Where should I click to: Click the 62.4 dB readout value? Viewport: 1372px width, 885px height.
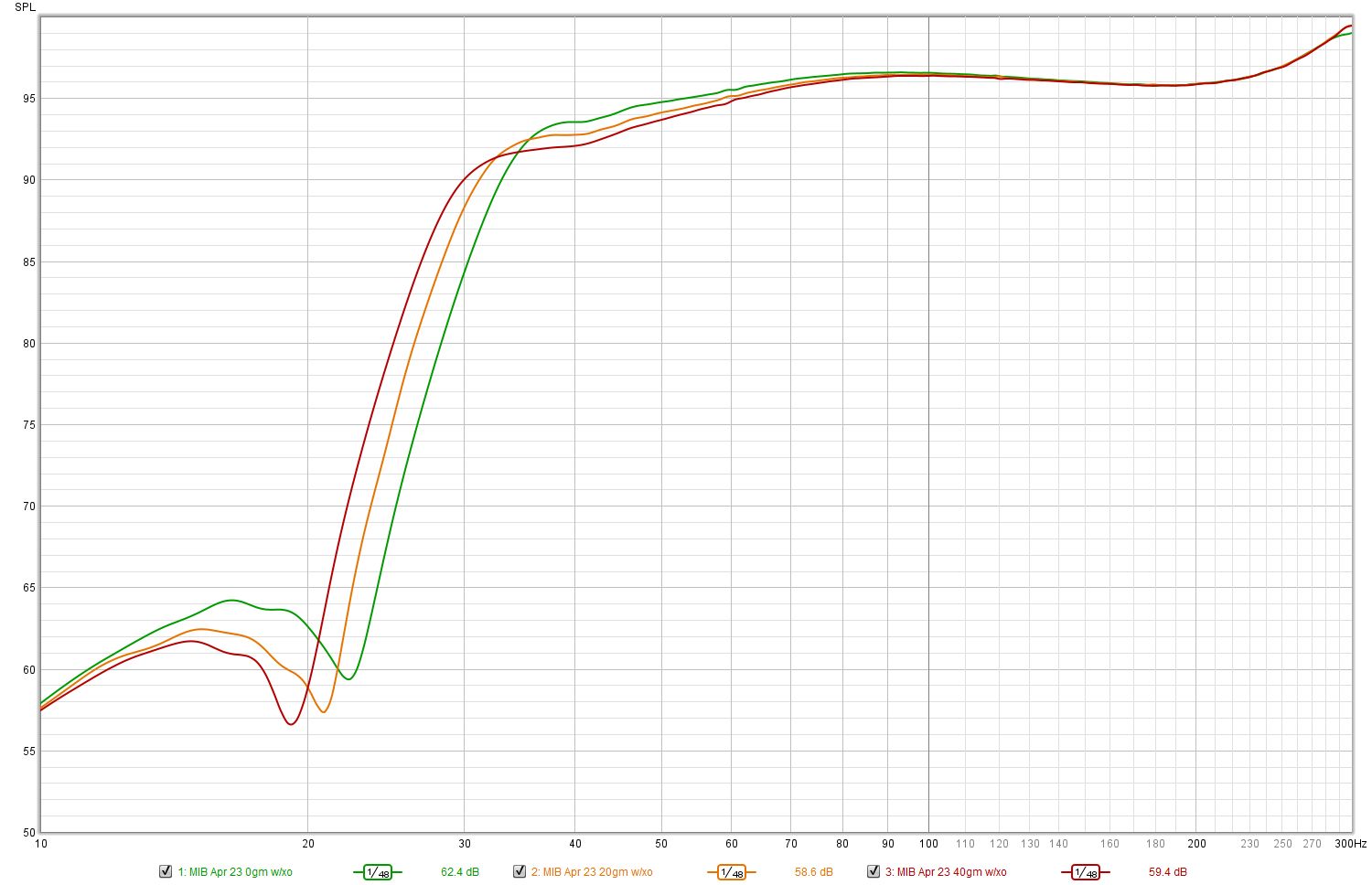(460, 872)
